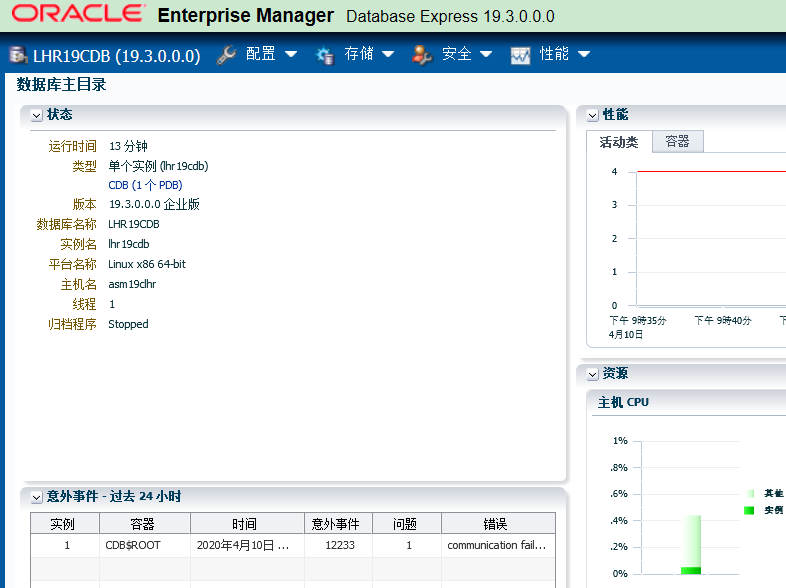Image resolution: width=786 pixels, height=588 pixels.
Task: Click the Oracle logo
Action: coord(78,14)
